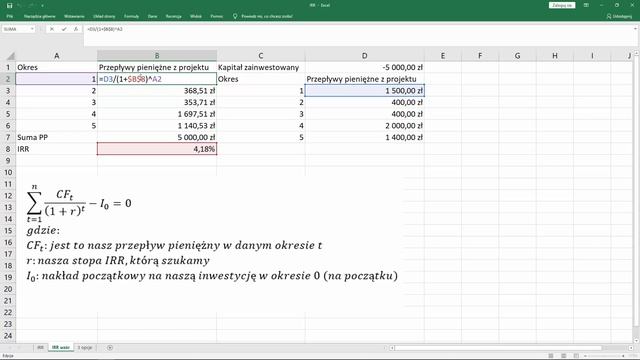Image resolution: width=640 pixels, height=360 pixels.
Task: Switch to the IRR sheet tab
Action: (40, 347)
